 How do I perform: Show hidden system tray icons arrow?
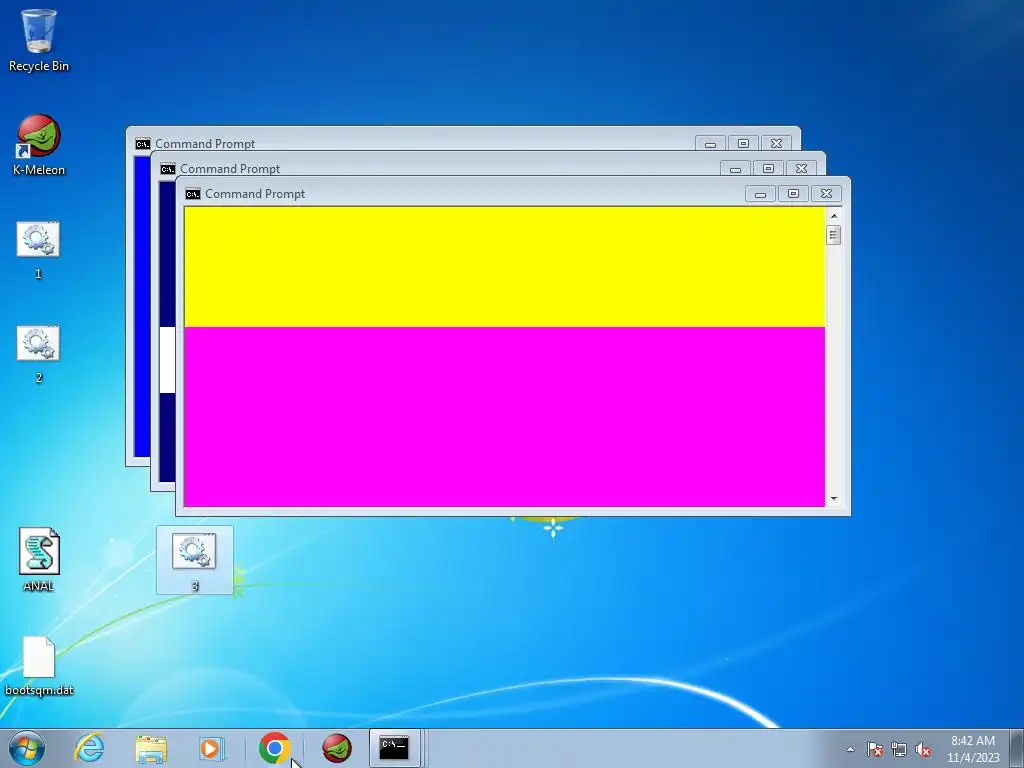click(850, 749)
